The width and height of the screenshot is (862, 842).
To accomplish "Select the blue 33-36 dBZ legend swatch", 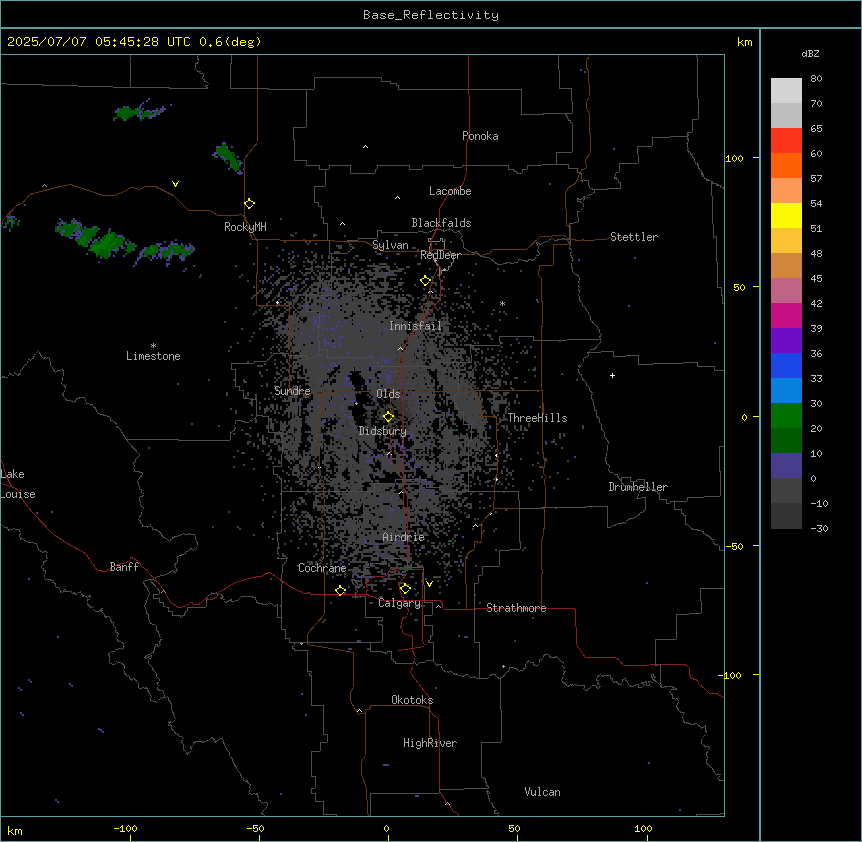I will click(x=786, y=365).
